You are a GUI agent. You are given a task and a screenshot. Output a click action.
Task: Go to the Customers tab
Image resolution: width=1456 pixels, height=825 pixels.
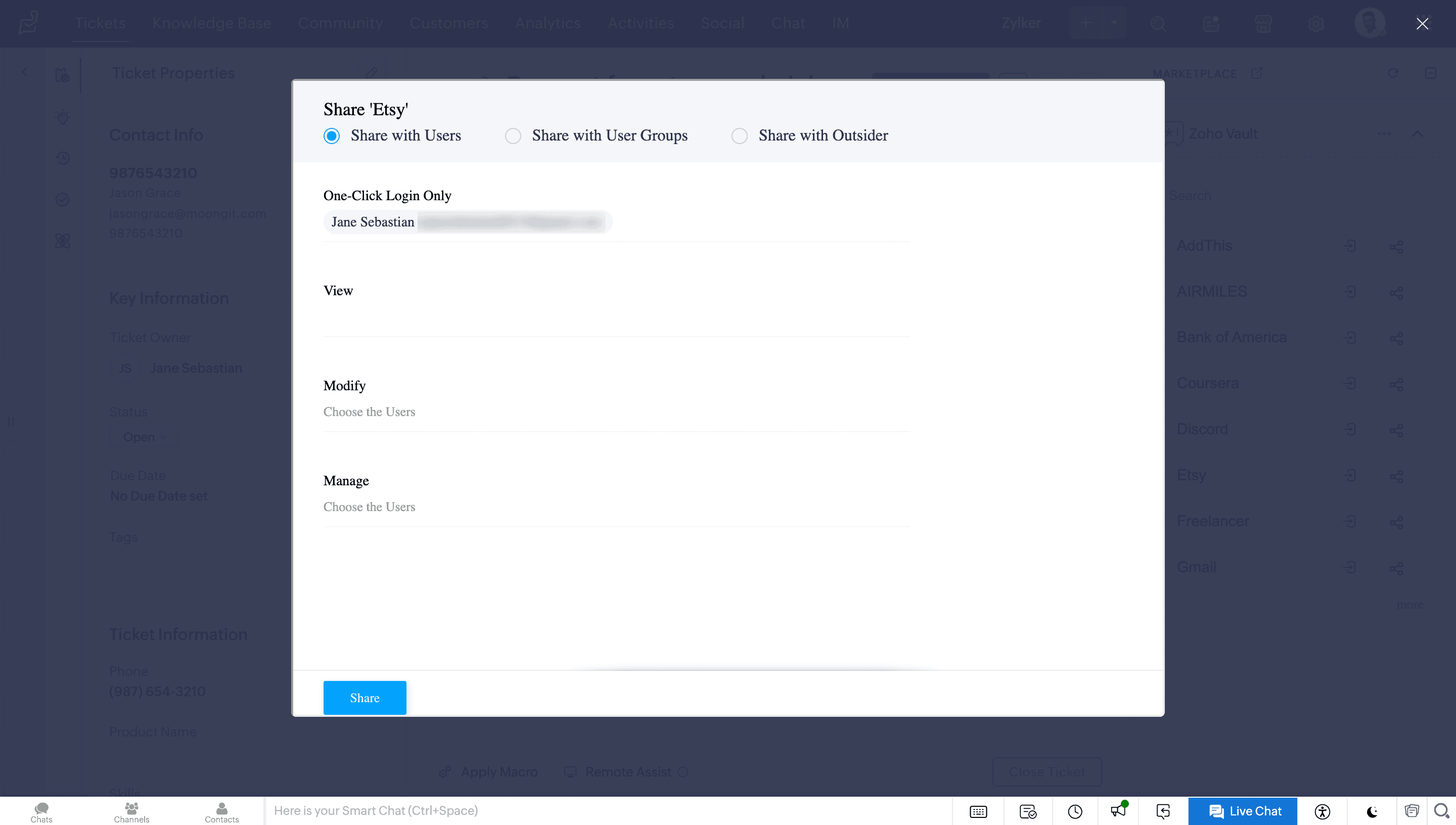coord(449,23)
